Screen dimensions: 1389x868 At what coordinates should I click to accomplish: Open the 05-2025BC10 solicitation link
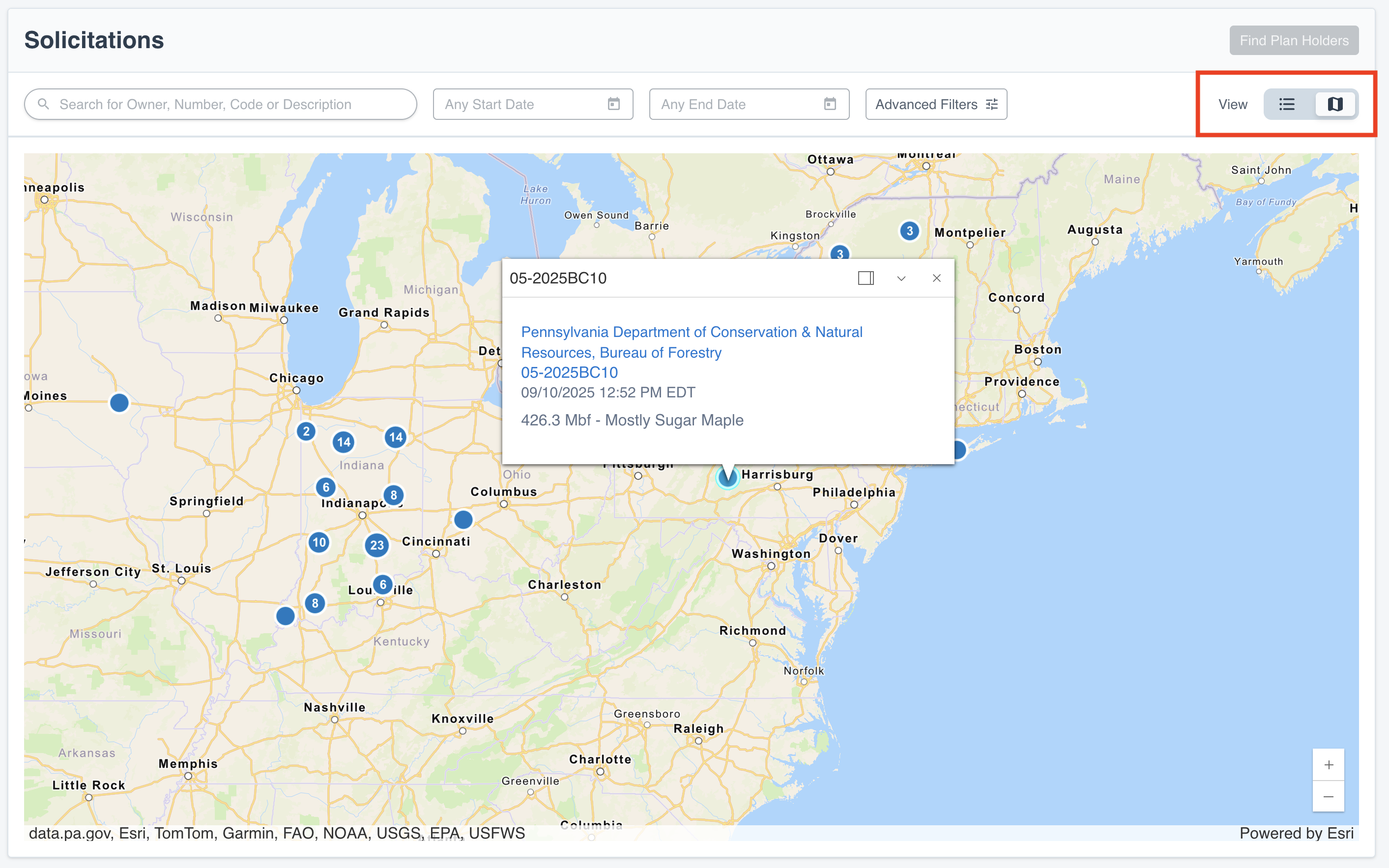coord(569,372)
